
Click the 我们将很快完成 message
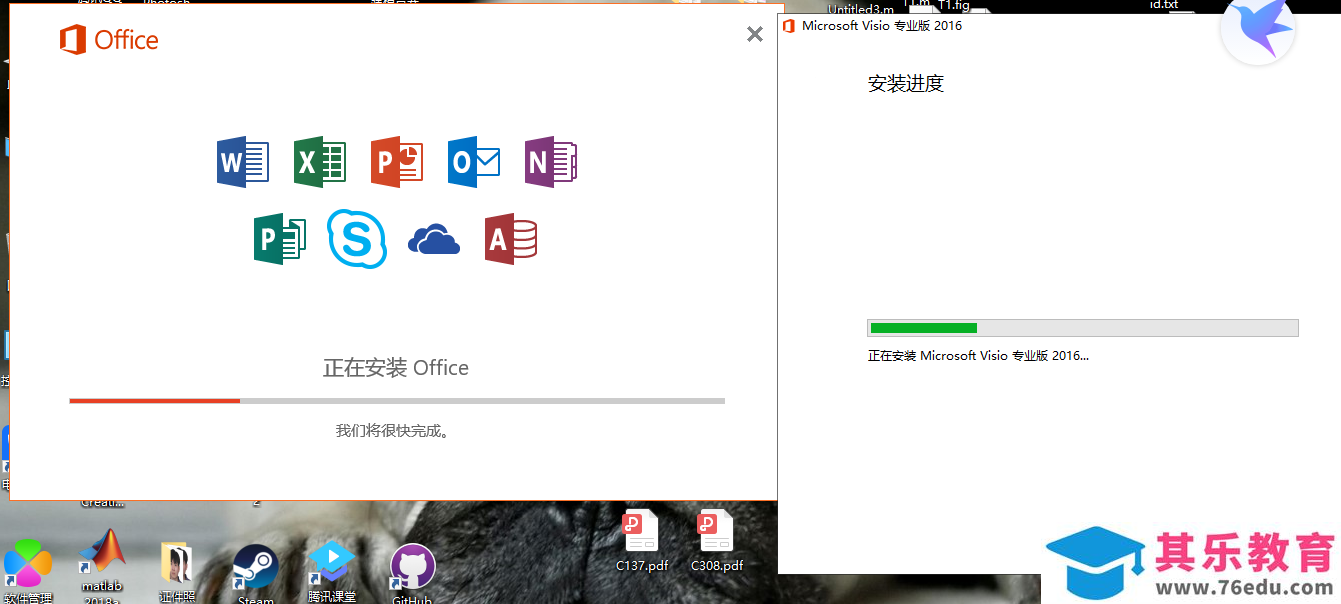click(x=392, y=431)
